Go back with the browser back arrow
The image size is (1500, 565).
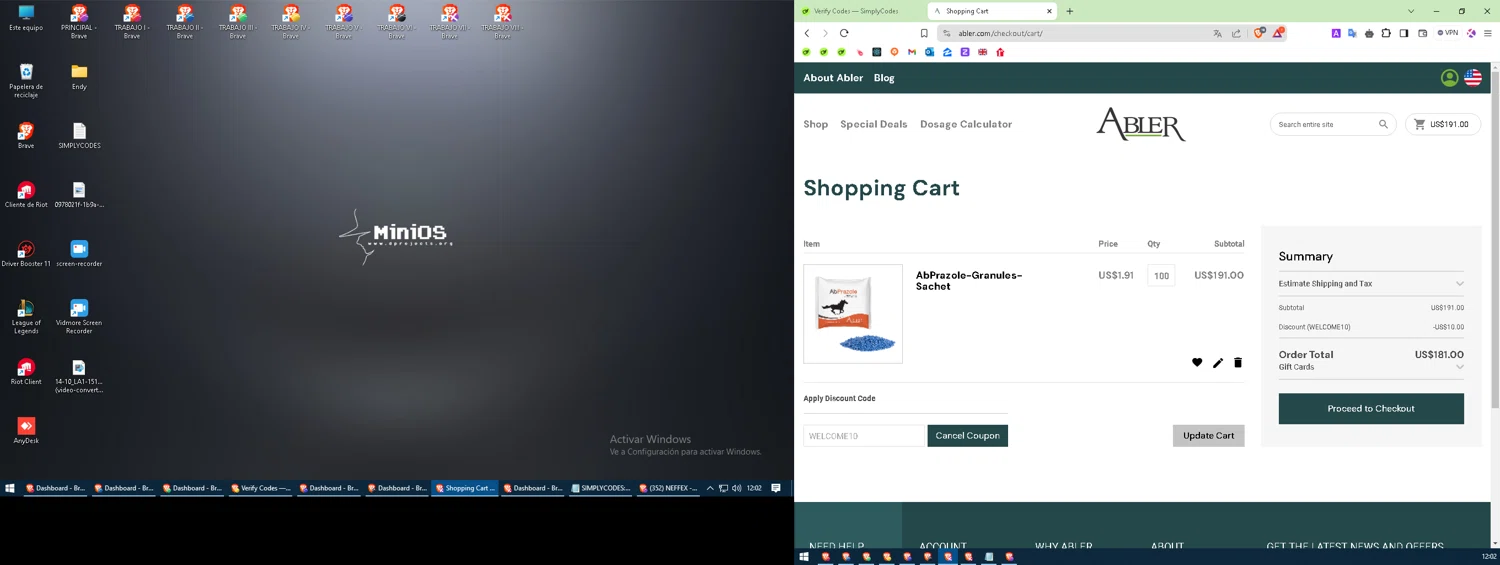click(x=807, y=33)
